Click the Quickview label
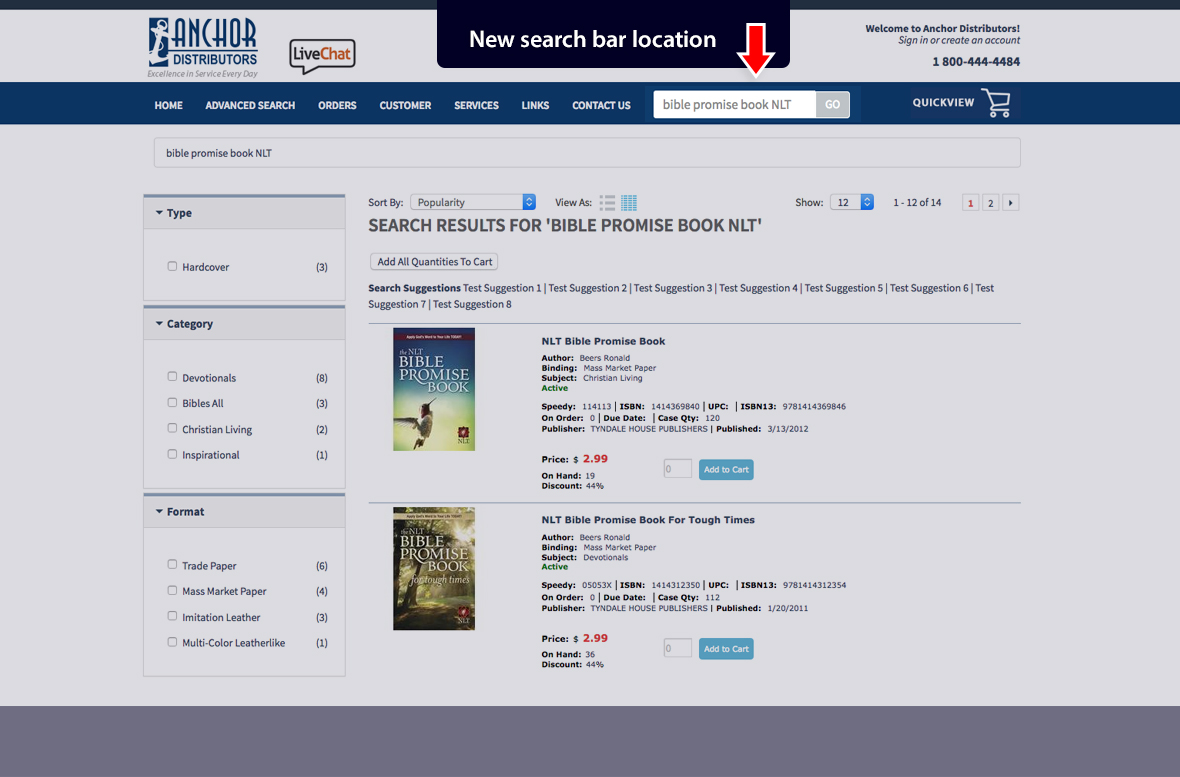This screenshot has width=1180, height=777. 943,102
